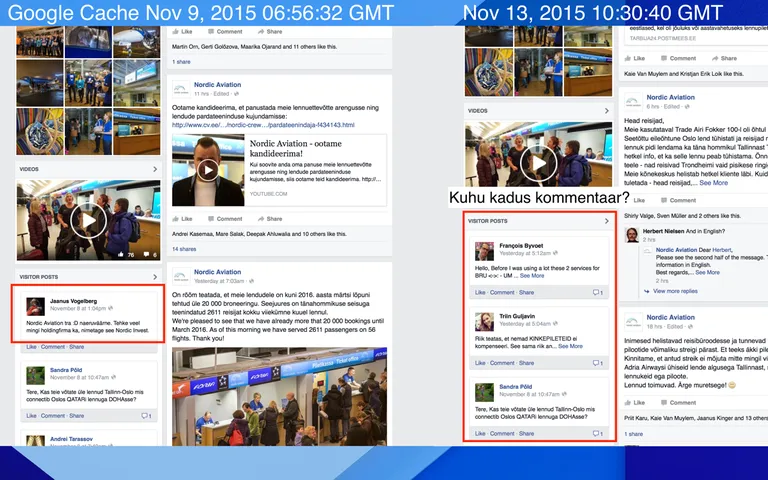Expand the VISITOR POSTS chevron in Nov 13 screenshot

pyautogui.click(x=606, y=221)
